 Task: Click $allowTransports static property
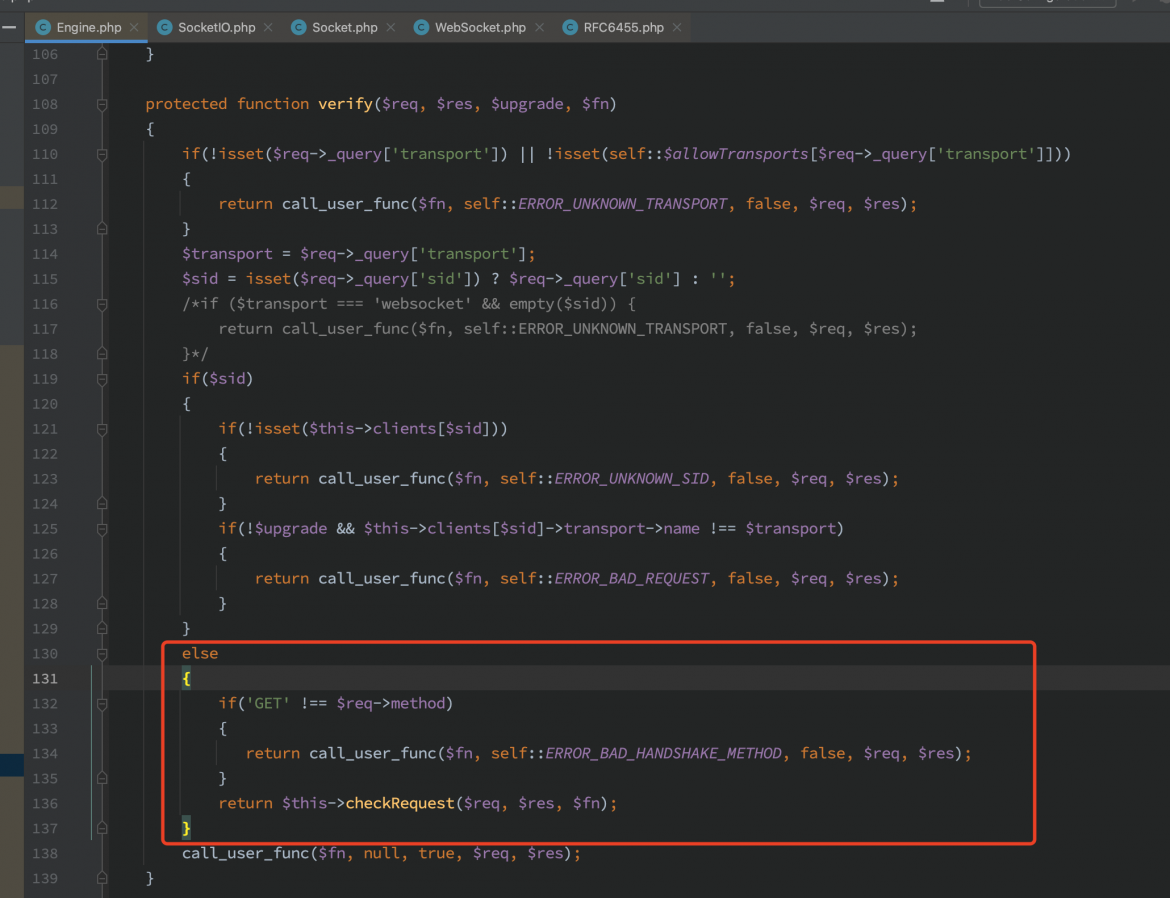point(736,154)
